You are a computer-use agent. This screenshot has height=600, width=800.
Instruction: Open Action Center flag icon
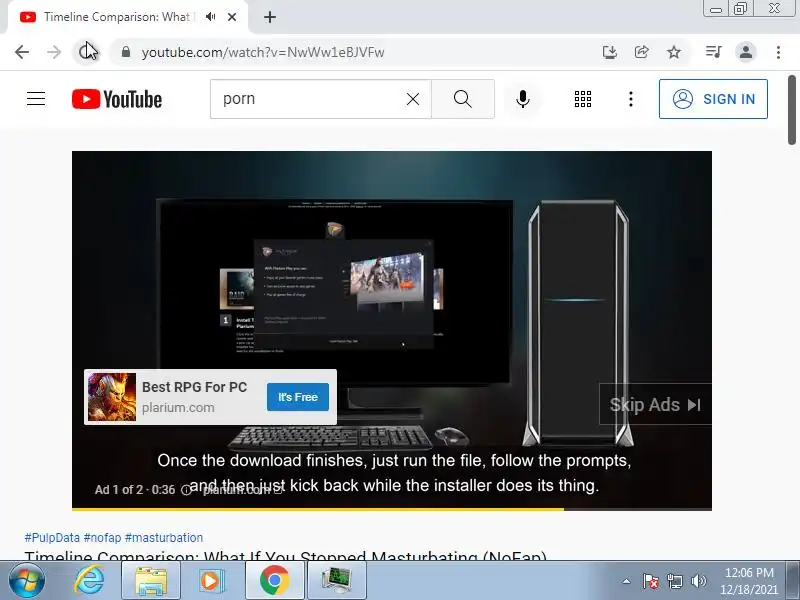pyautogui.click(x=651, y=581)
